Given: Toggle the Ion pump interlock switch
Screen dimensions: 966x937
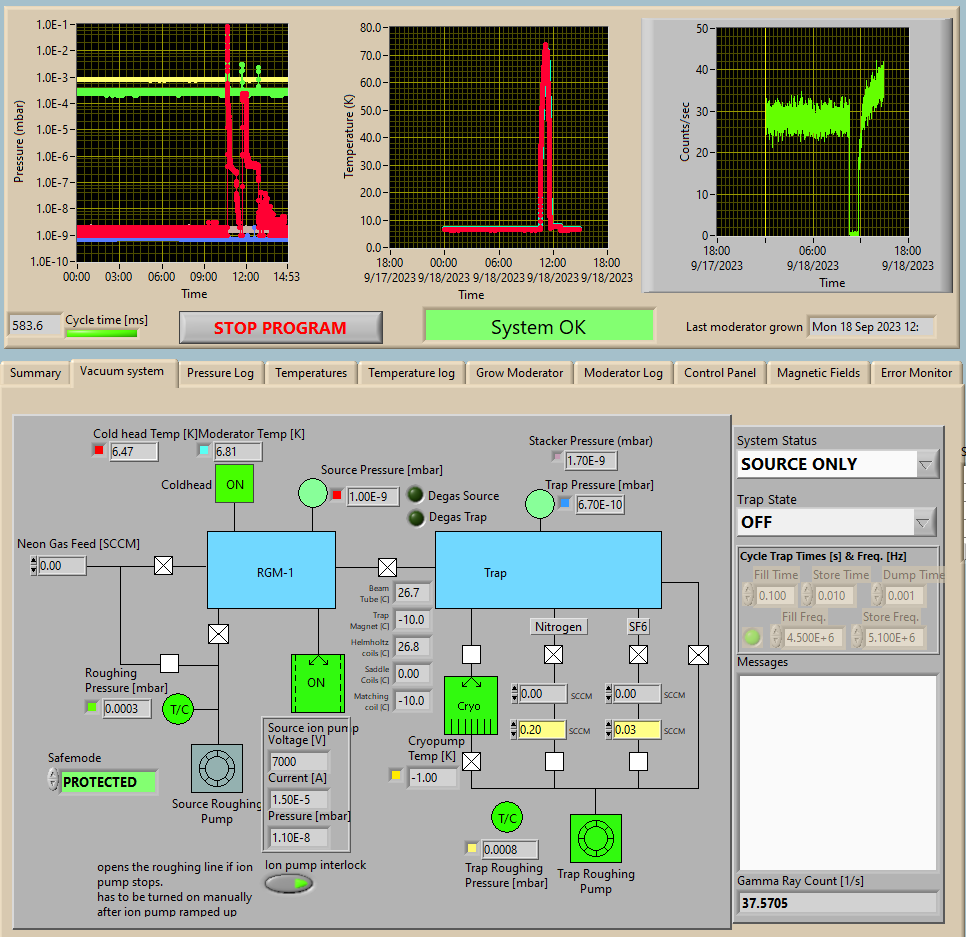Looking at the screenshot, I should coord(289,884).
